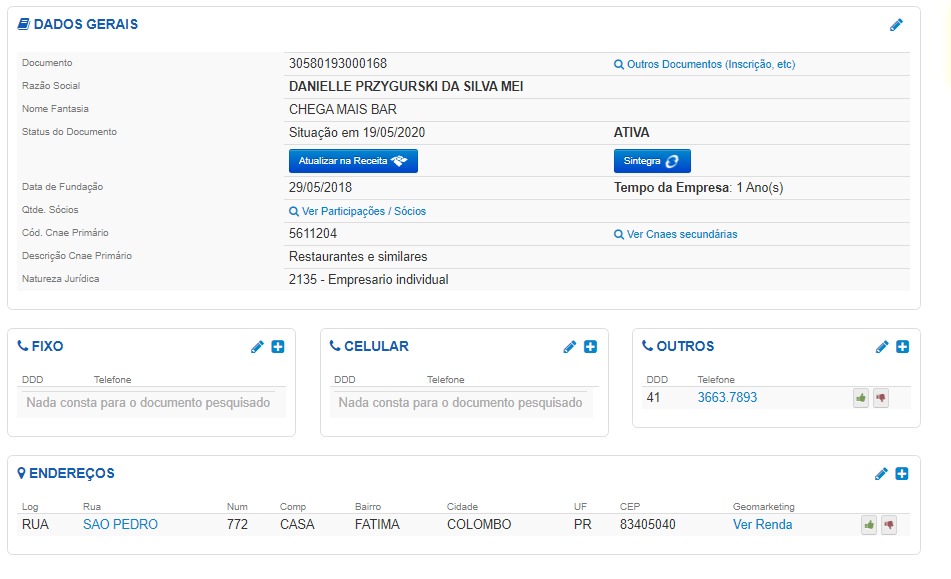The height and width of the screenshot is (579, 951).
Task: Click the SAO PEDRO street link
Action: 120,525
